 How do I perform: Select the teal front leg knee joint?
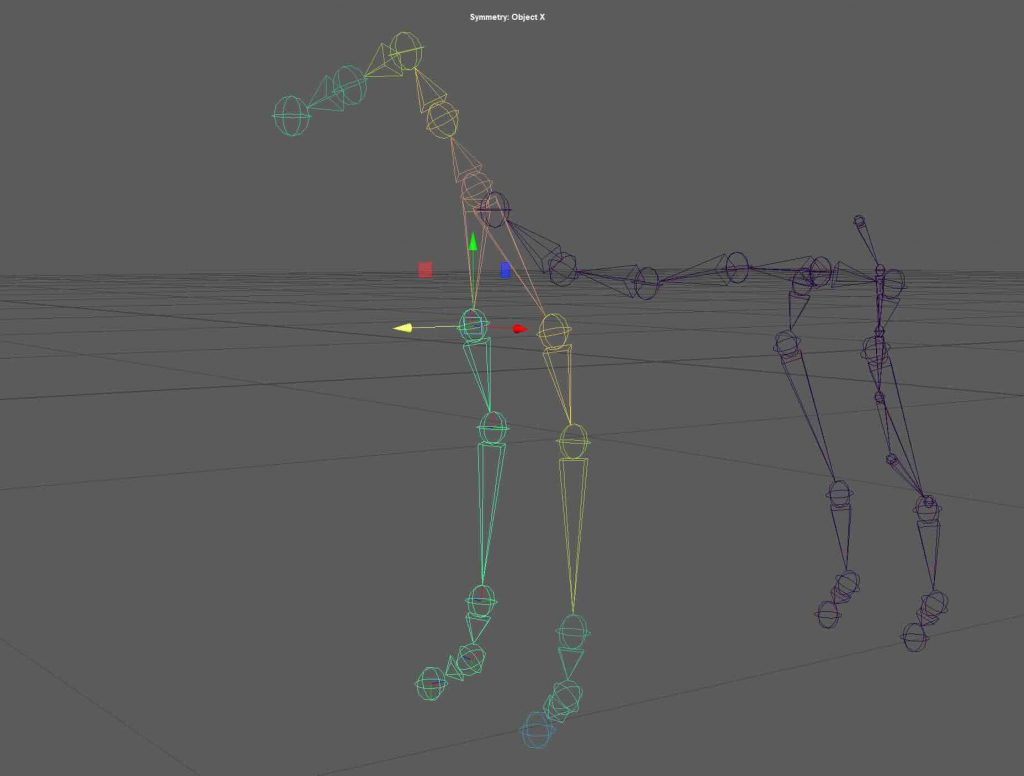coord(491,428)
